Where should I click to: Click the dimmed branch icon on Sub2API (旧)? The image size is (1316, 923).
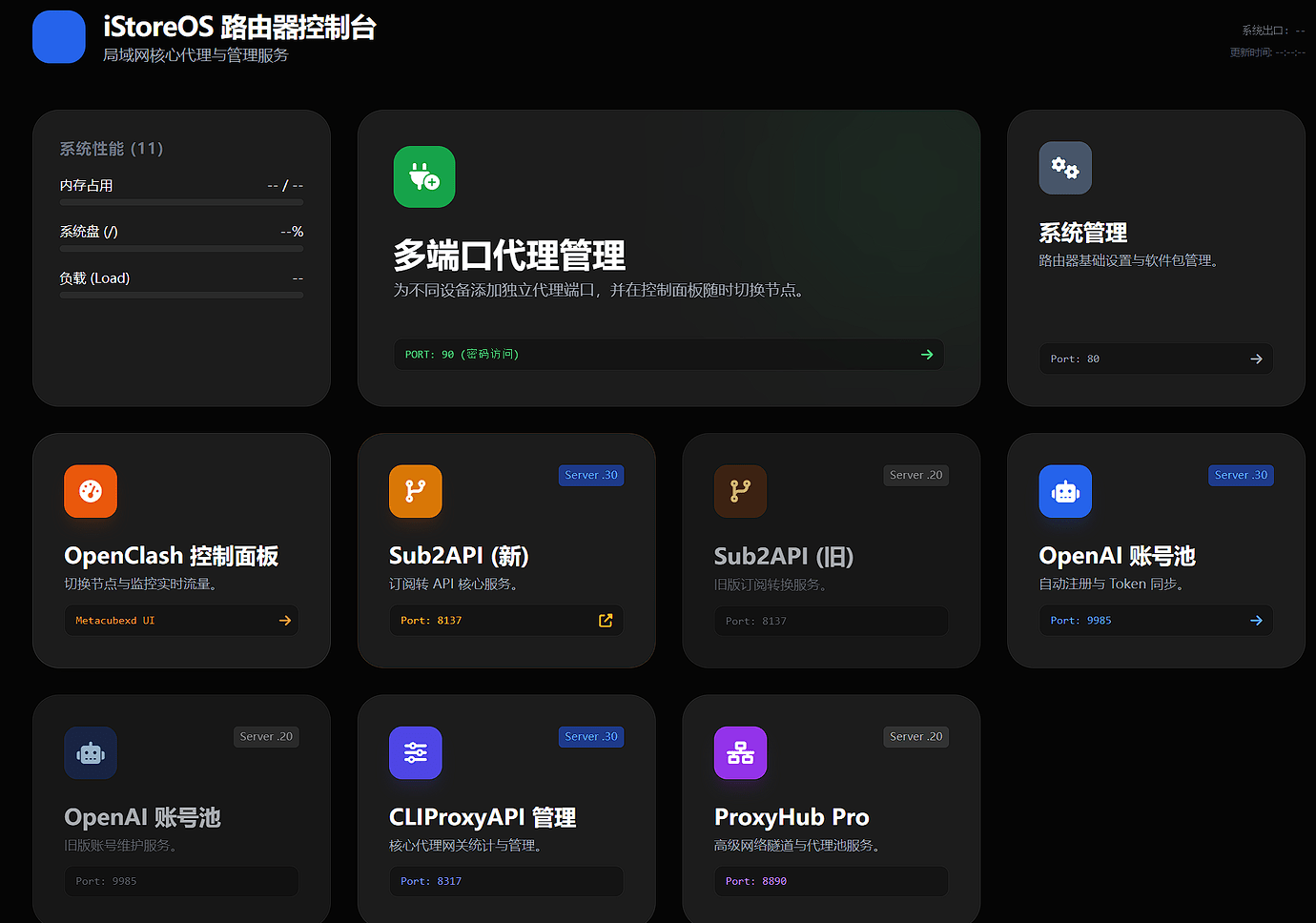(741, 491)
